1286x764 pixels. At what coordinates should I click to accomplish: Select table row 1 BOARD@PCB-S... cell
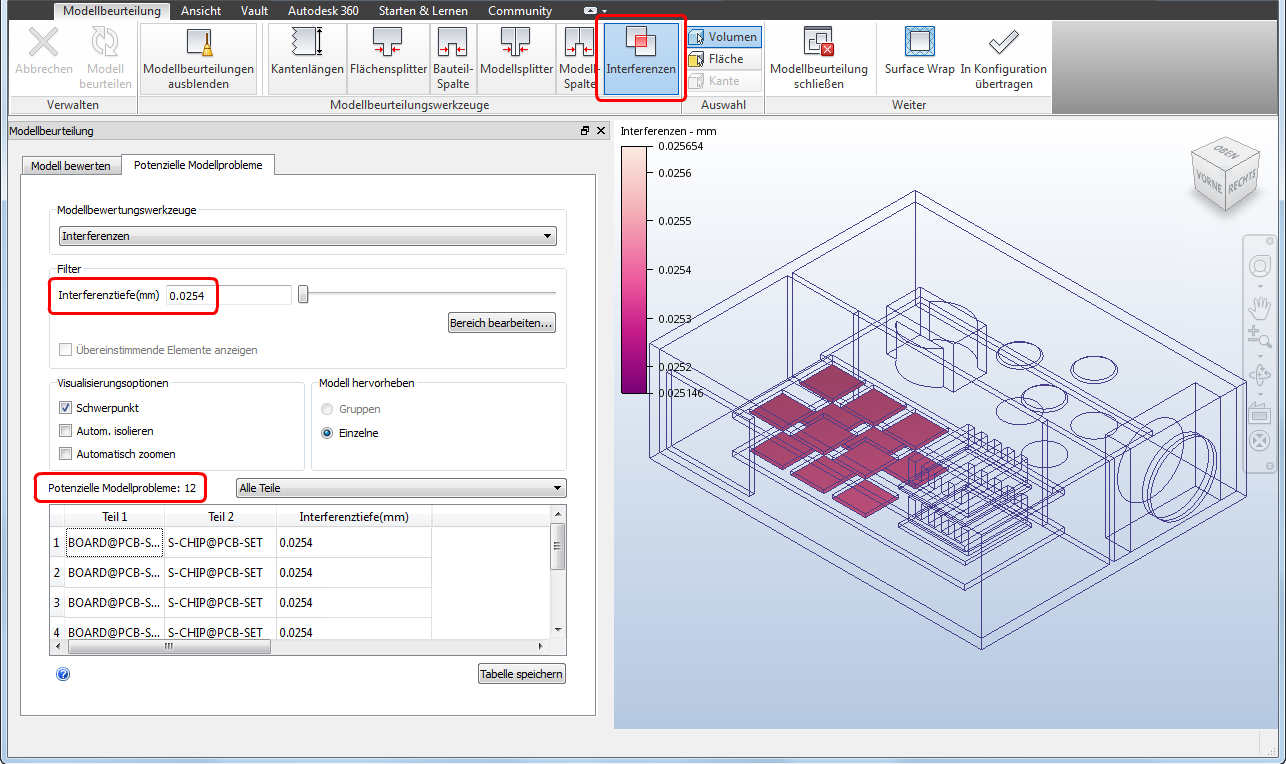click(x=115, y=543)
